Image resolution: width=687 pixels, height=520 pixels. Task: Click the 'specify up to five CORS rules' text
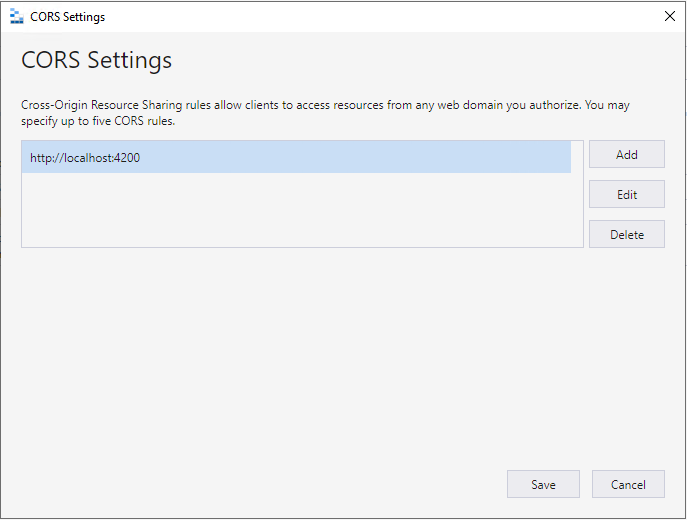[98, 121]
